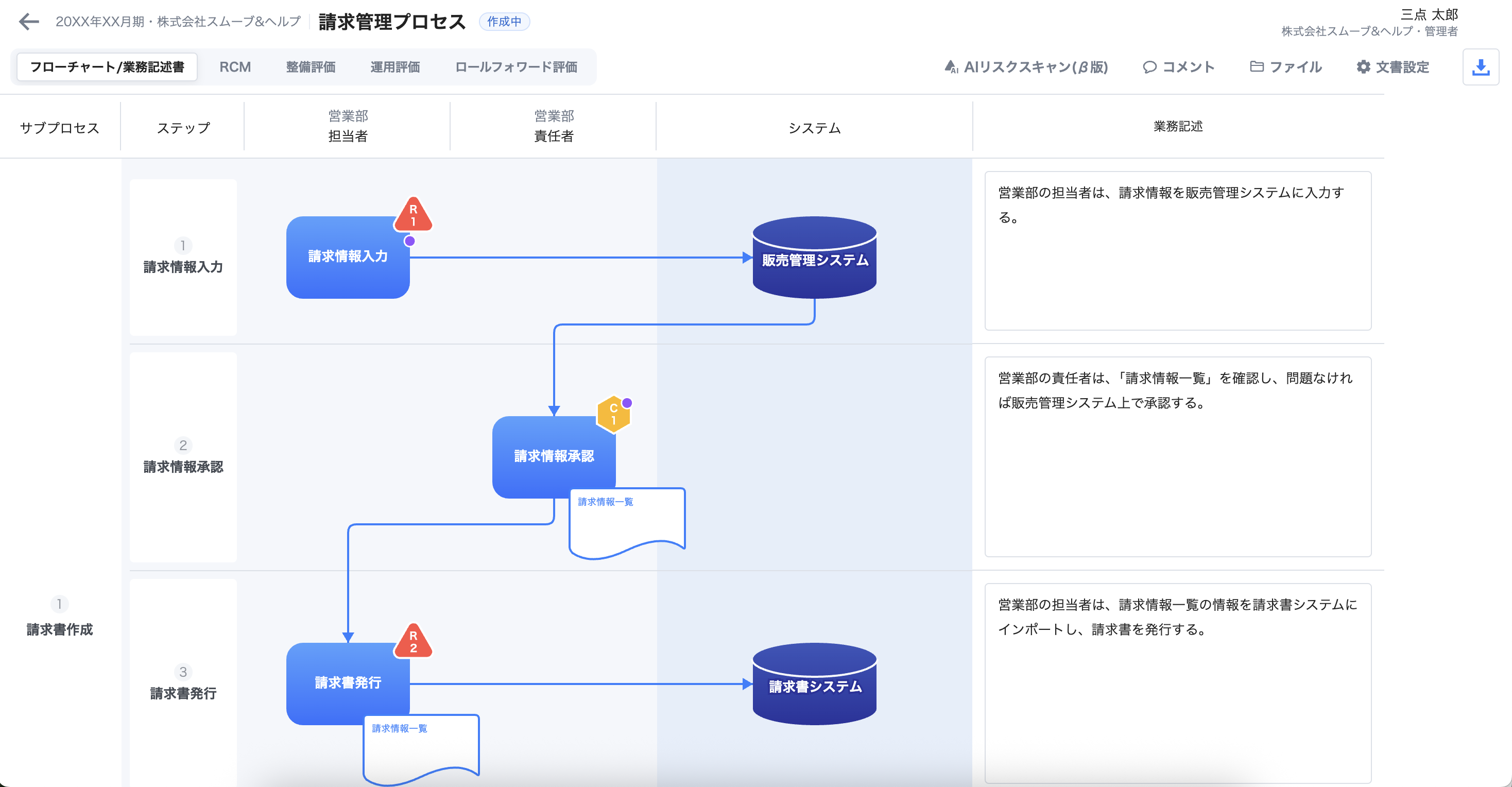The height and width of the screenshot is (787, 1512).
Task: Open the ファイル panel
Action: pyautogui.click(x=1285, y=67)
